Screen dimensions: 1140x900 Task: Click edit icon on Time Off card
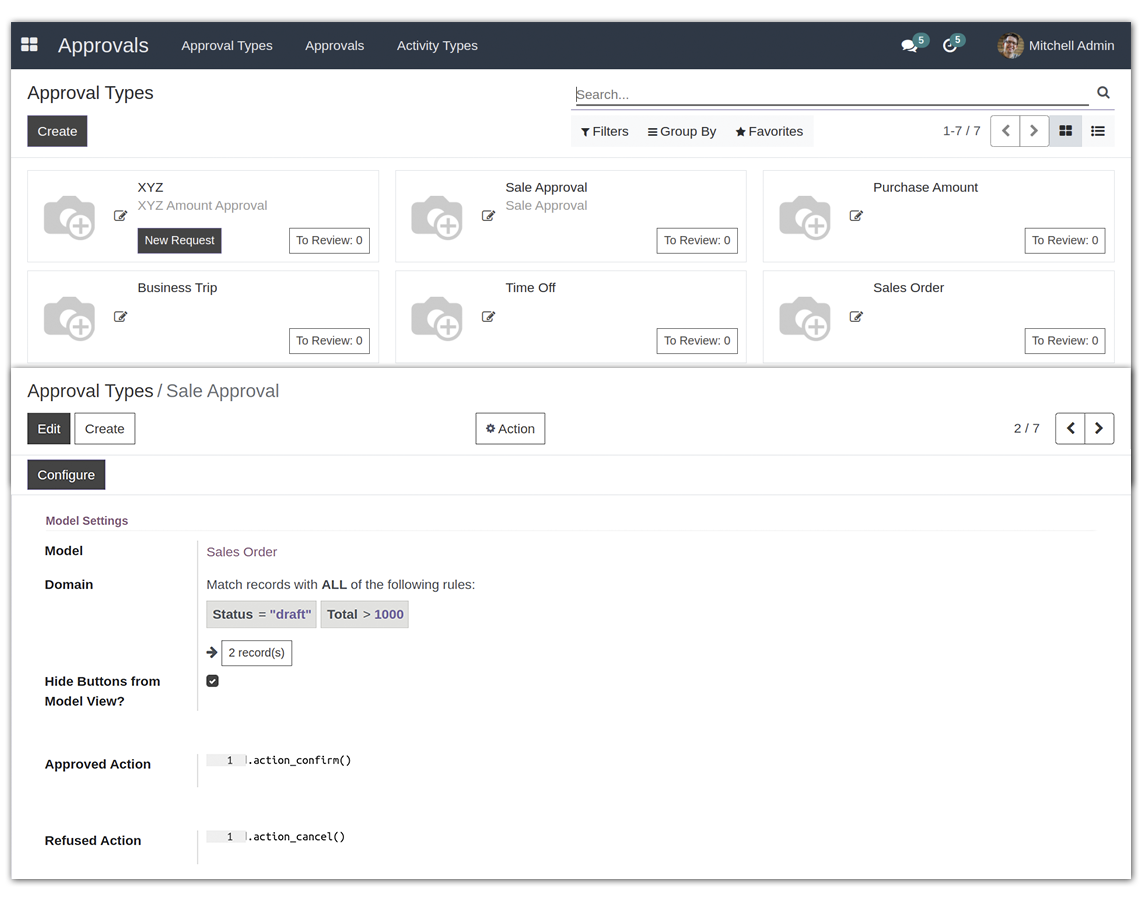point(488,317)
